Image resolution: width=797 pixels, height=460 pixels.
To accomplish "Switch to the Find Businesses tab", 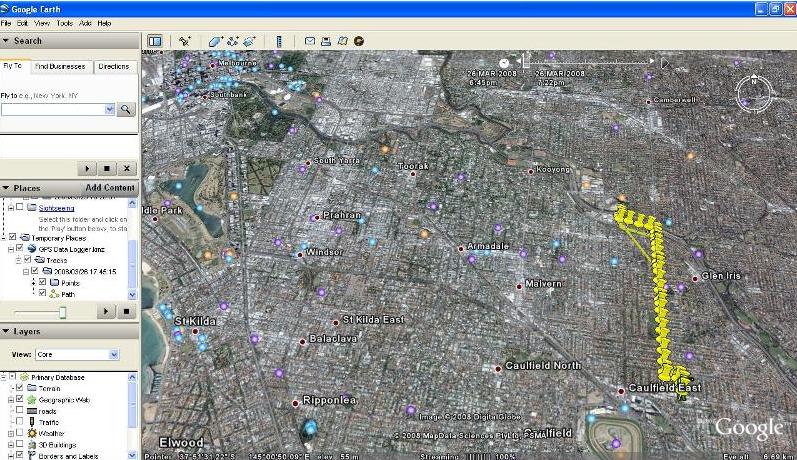I will tap(60, 67).
